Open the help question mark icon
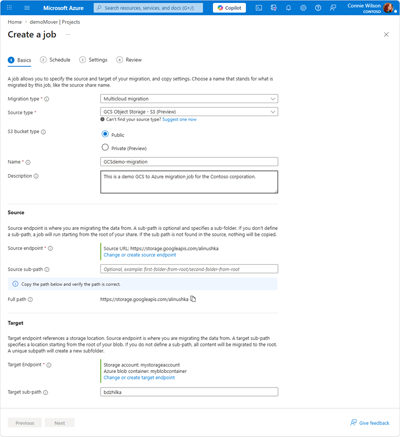This screenshot has width=400, height=437. point(318,8)
